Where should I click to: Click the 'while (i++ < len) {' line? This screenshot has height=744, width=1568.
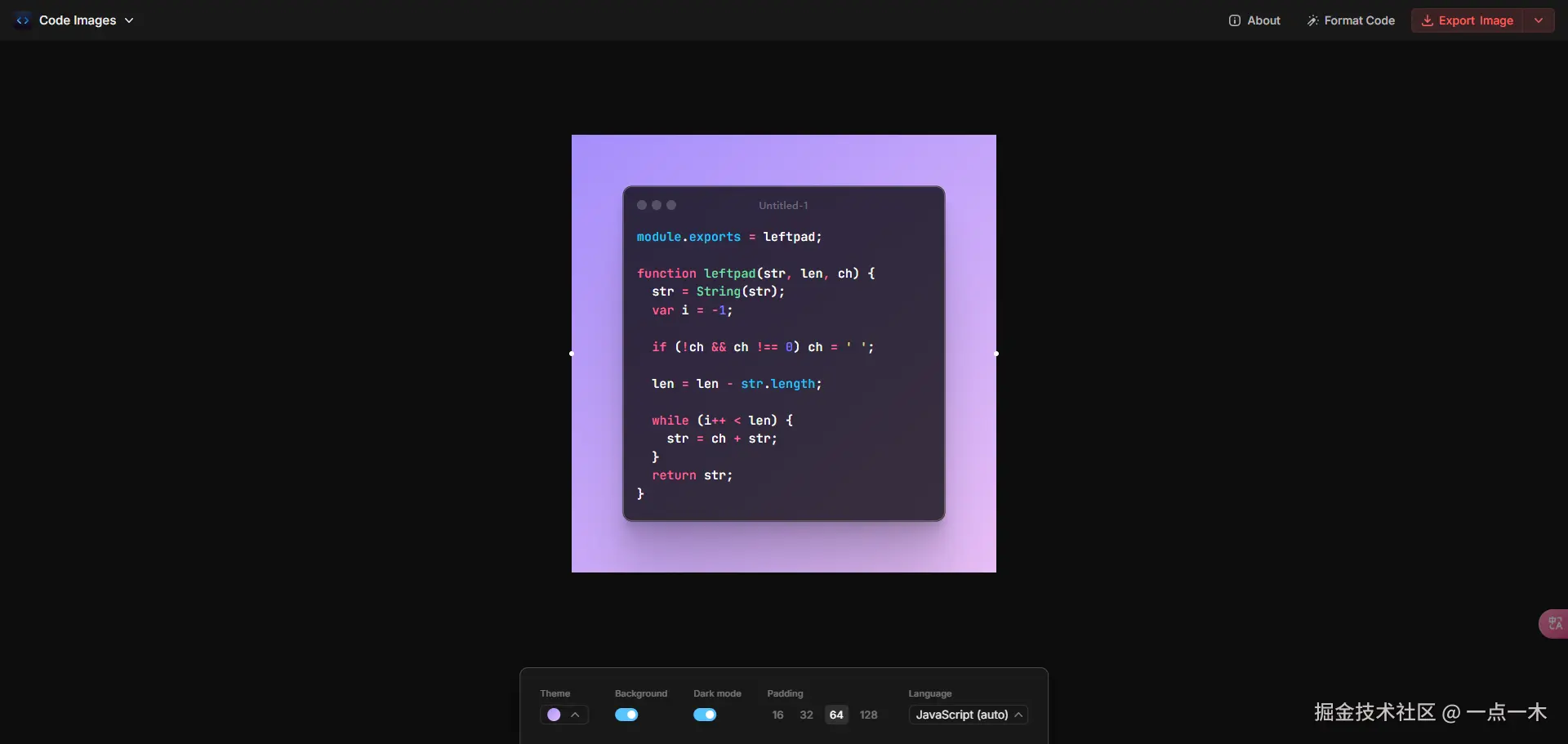tap(722, 421)
